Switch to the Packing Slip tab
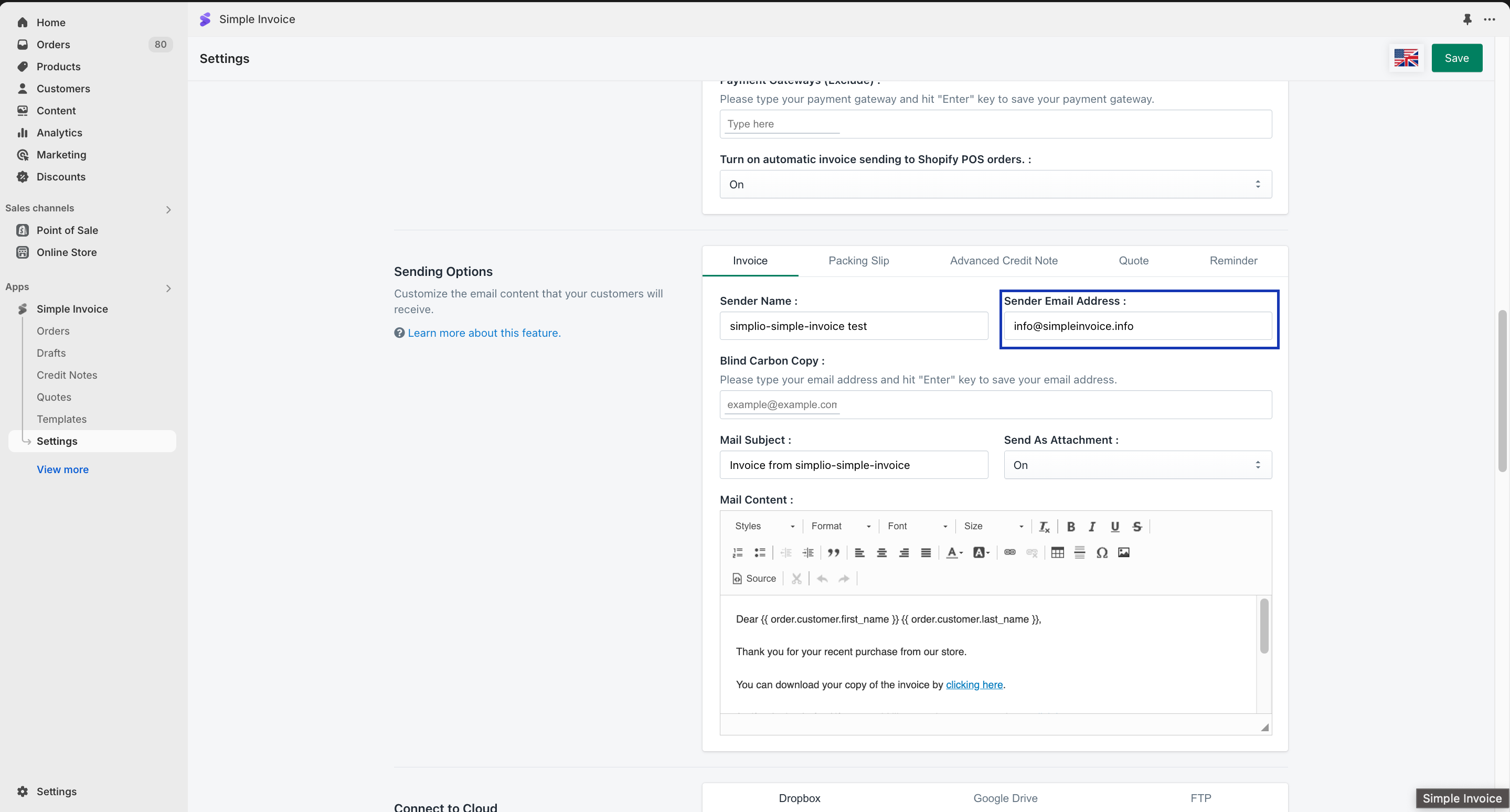The image size is (1510, 812). pos(858,261)
